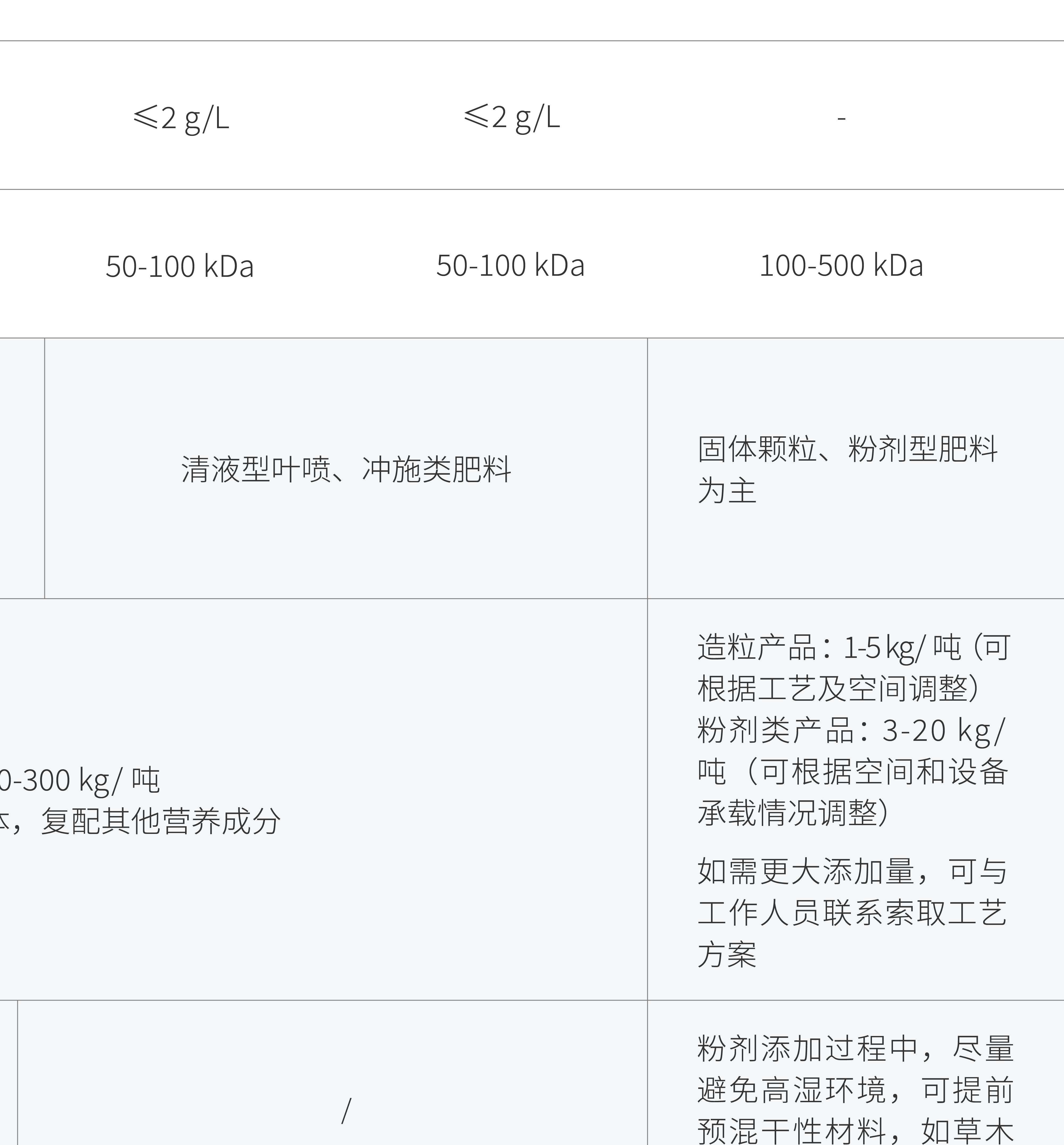Select the dash cell in top row
This screenshot has height=1145, width=1064.
841,118
